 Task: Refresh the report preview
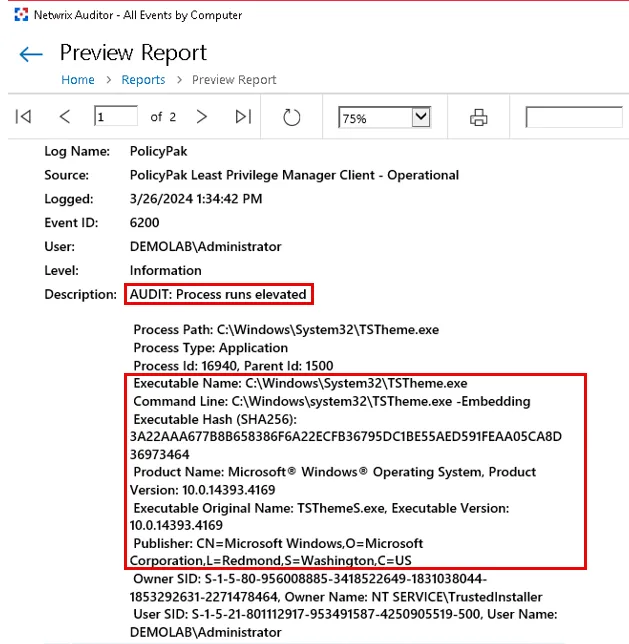click(x=292, y=118)
